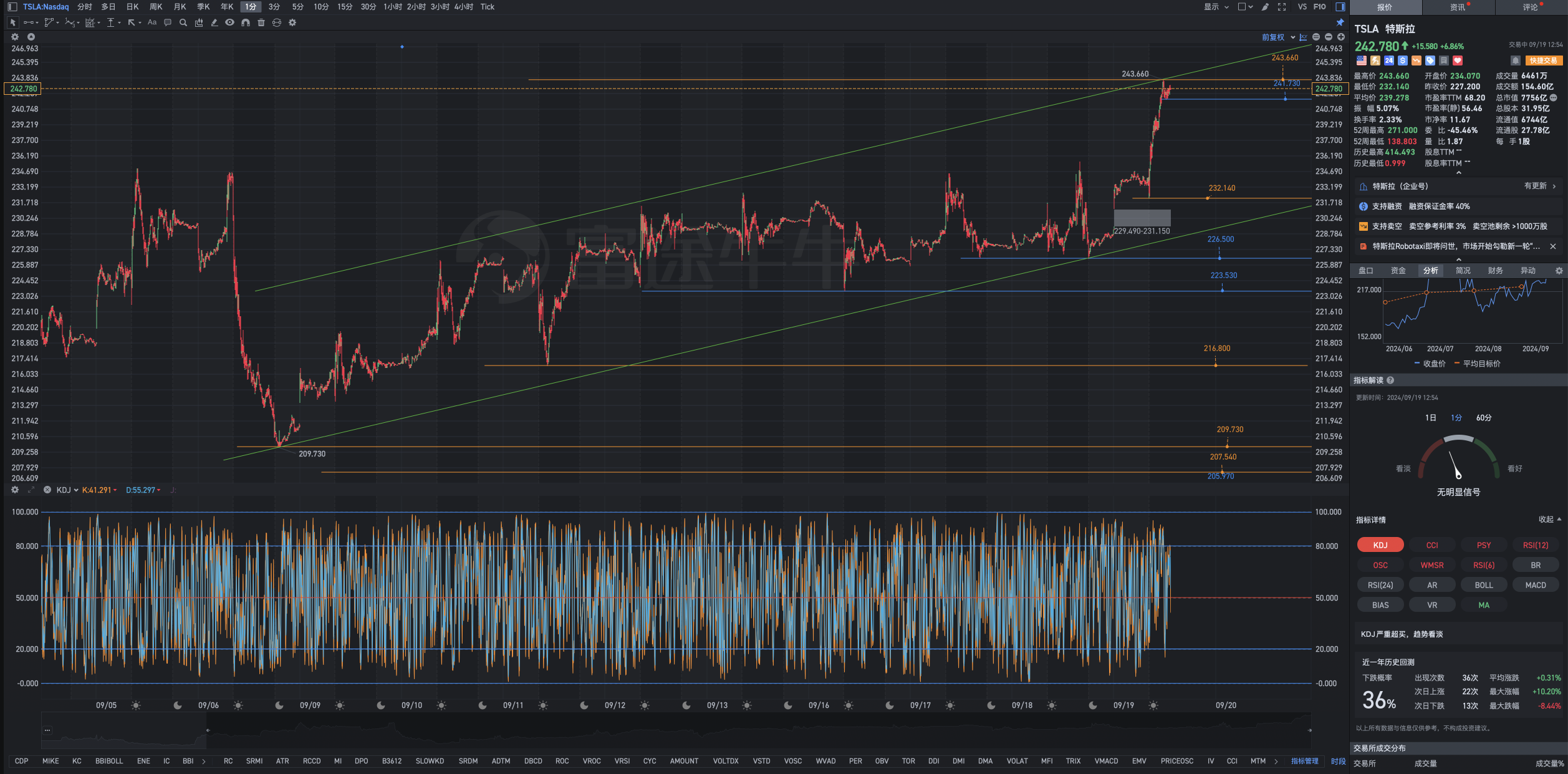
Task: Add a comment bubble annotation
Action: 167,22
